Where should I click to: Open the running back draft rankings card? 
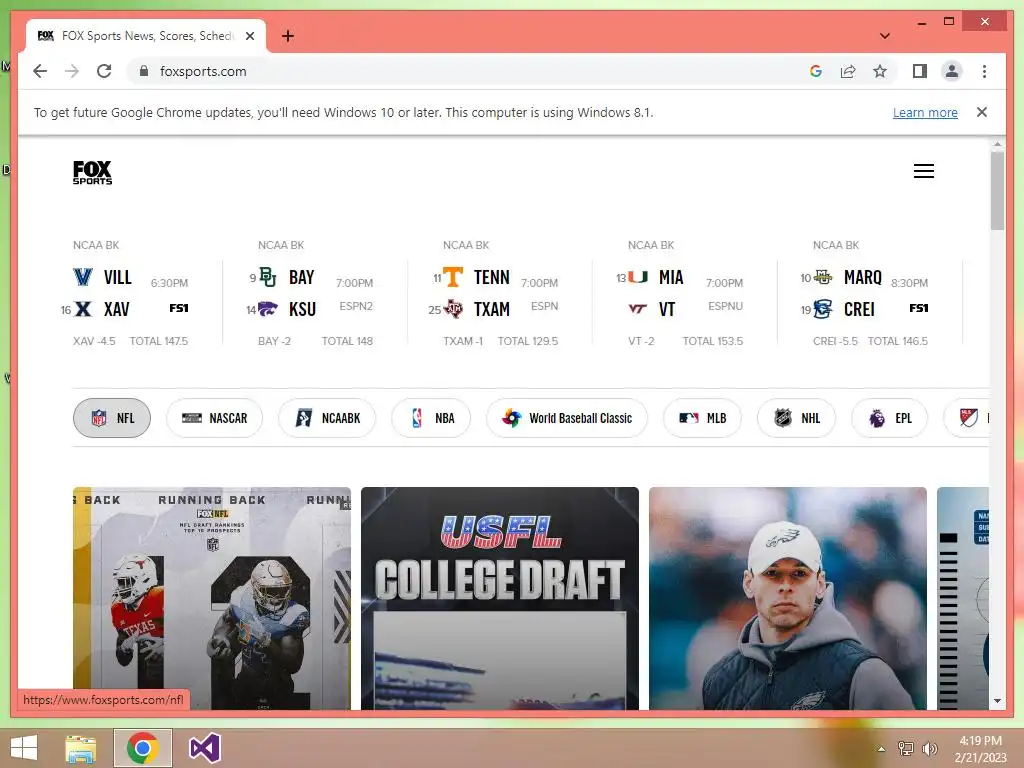(212, 598)
